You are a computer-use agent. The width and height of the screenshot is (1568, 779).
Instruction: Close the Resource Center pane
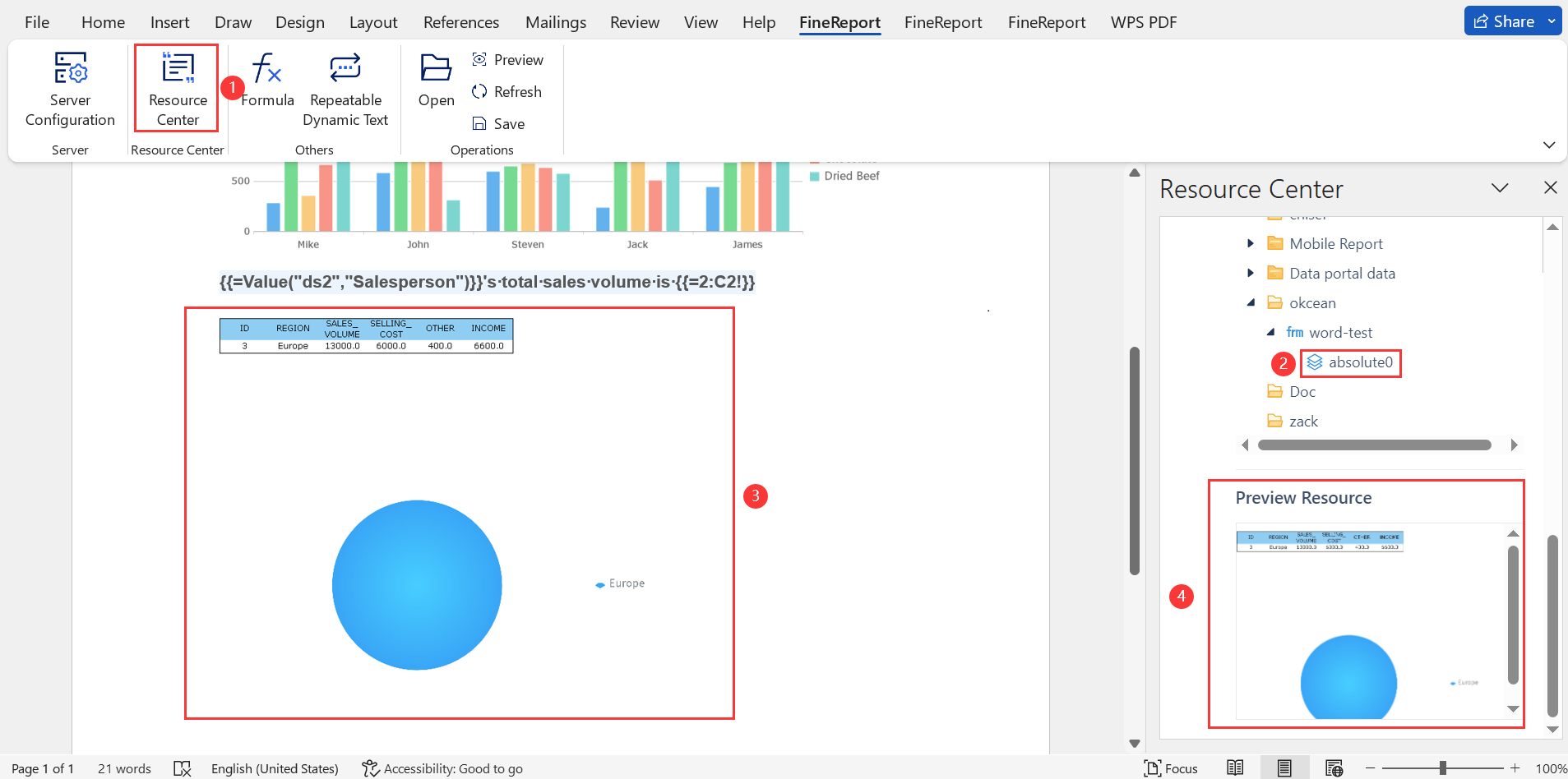point(1551,187)
